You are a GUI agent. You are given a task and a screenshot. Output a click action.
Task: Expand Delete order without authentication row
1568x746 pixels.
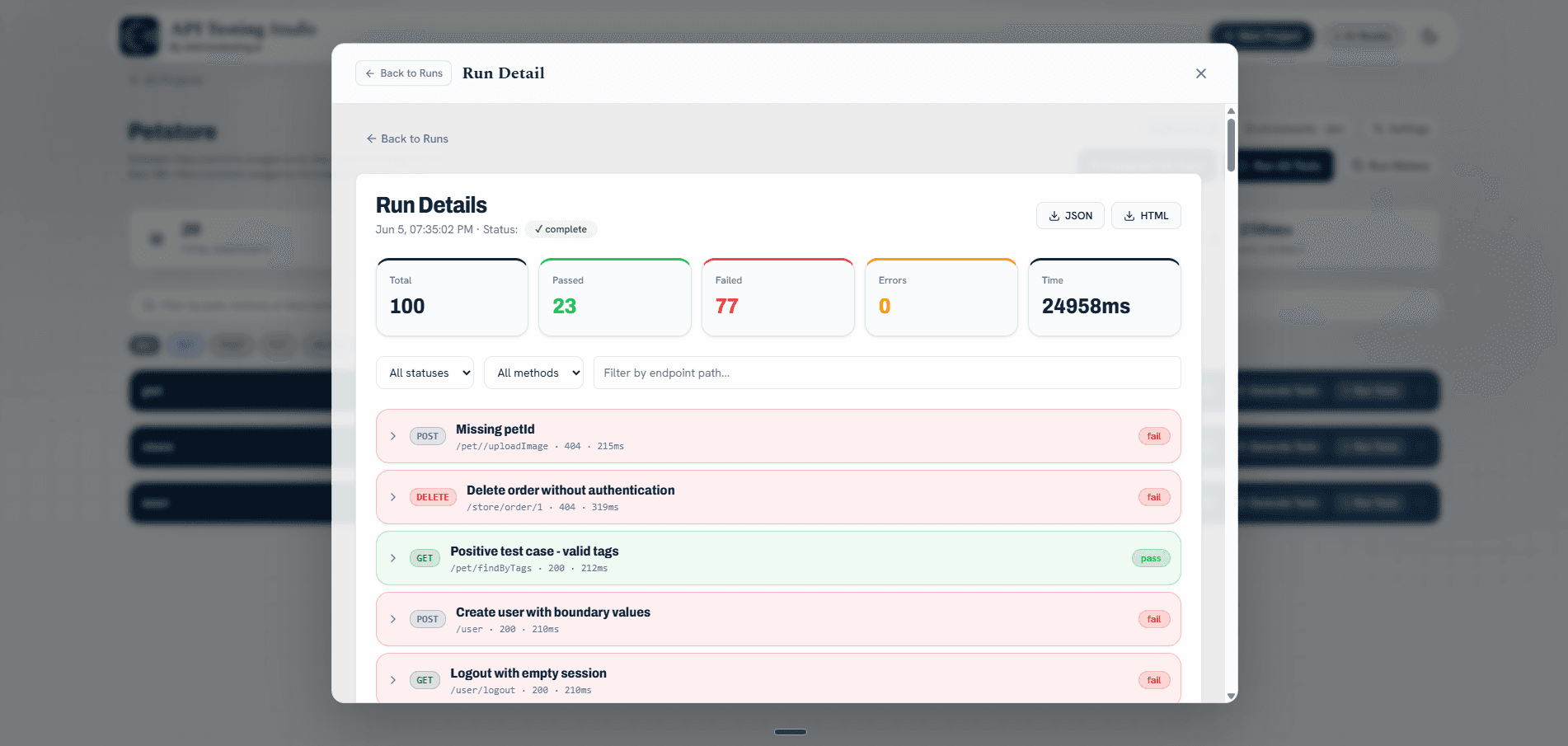(x=393, y=497)
